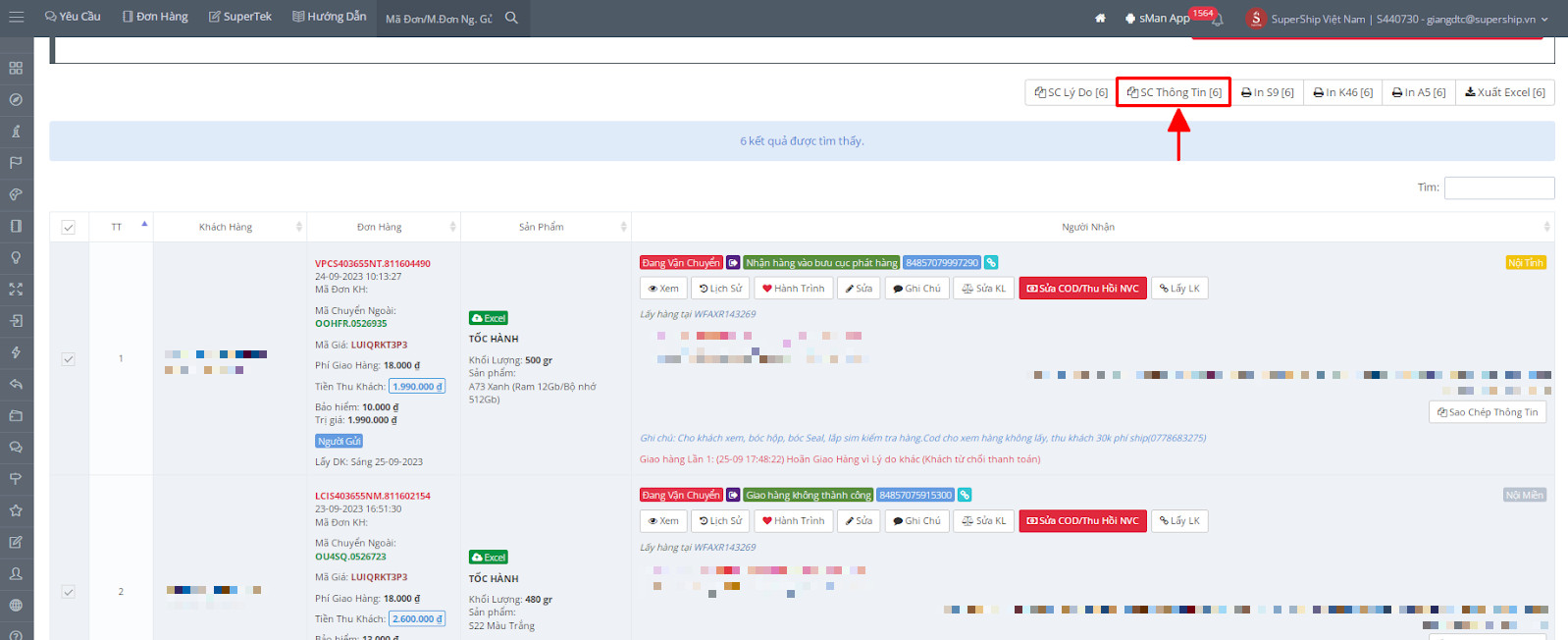Open the Hướng Dẫn menu
This screenshot has width=1568, height=640.
click(330, 17)
